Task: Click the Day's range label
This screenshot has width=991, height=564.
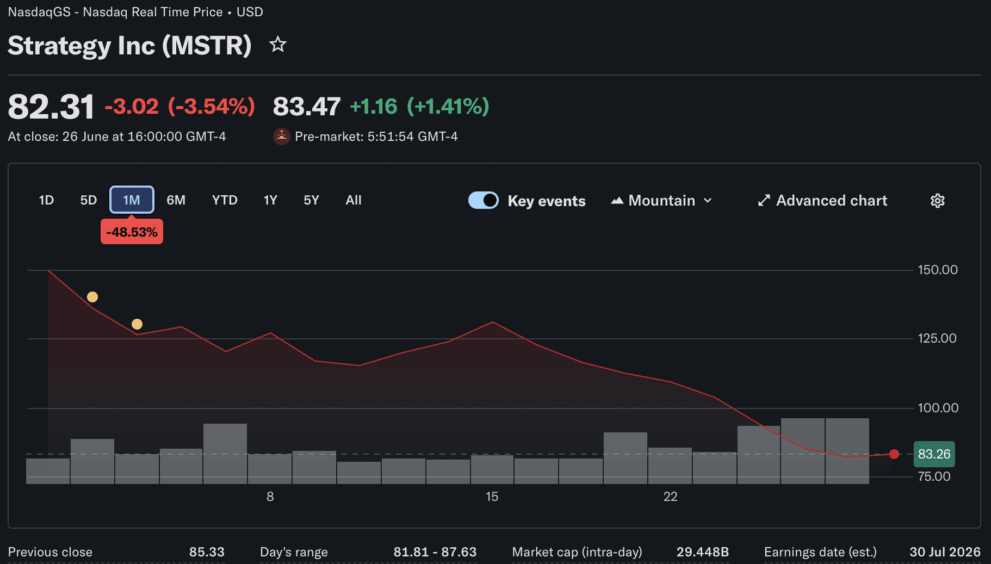Action: tap(294, 552)
